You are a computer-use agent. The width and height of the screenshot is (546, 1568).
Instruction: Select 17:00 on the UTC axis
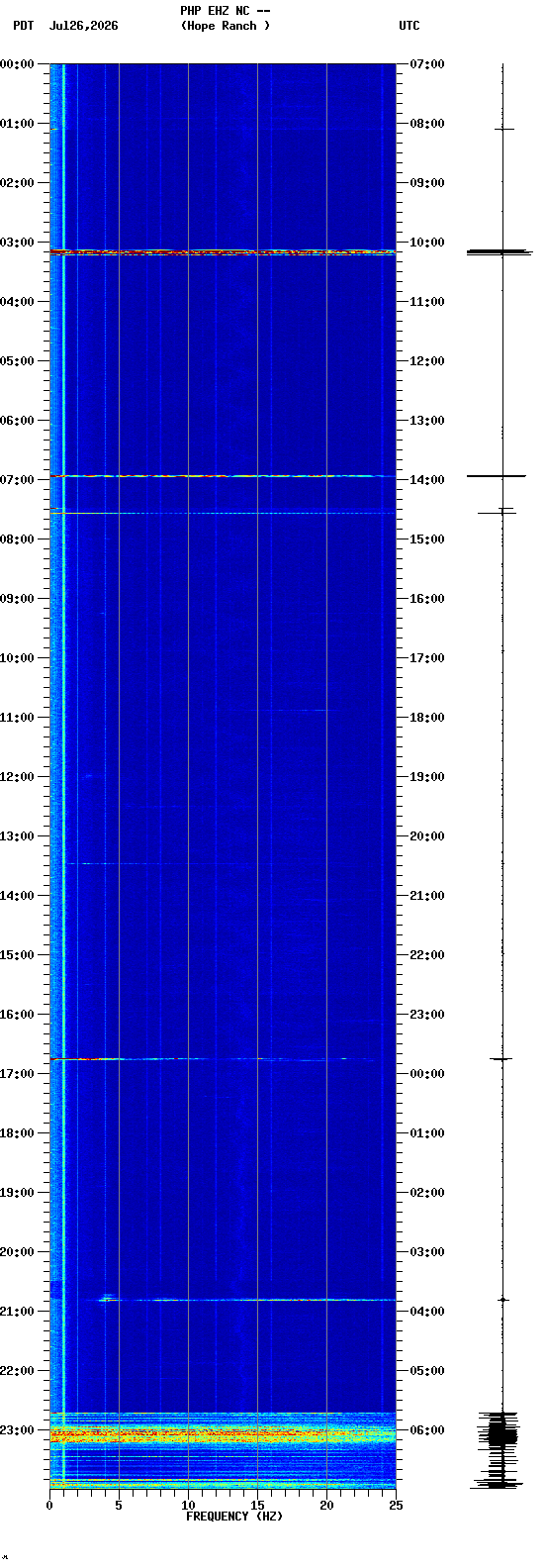(x=427, y=658)
